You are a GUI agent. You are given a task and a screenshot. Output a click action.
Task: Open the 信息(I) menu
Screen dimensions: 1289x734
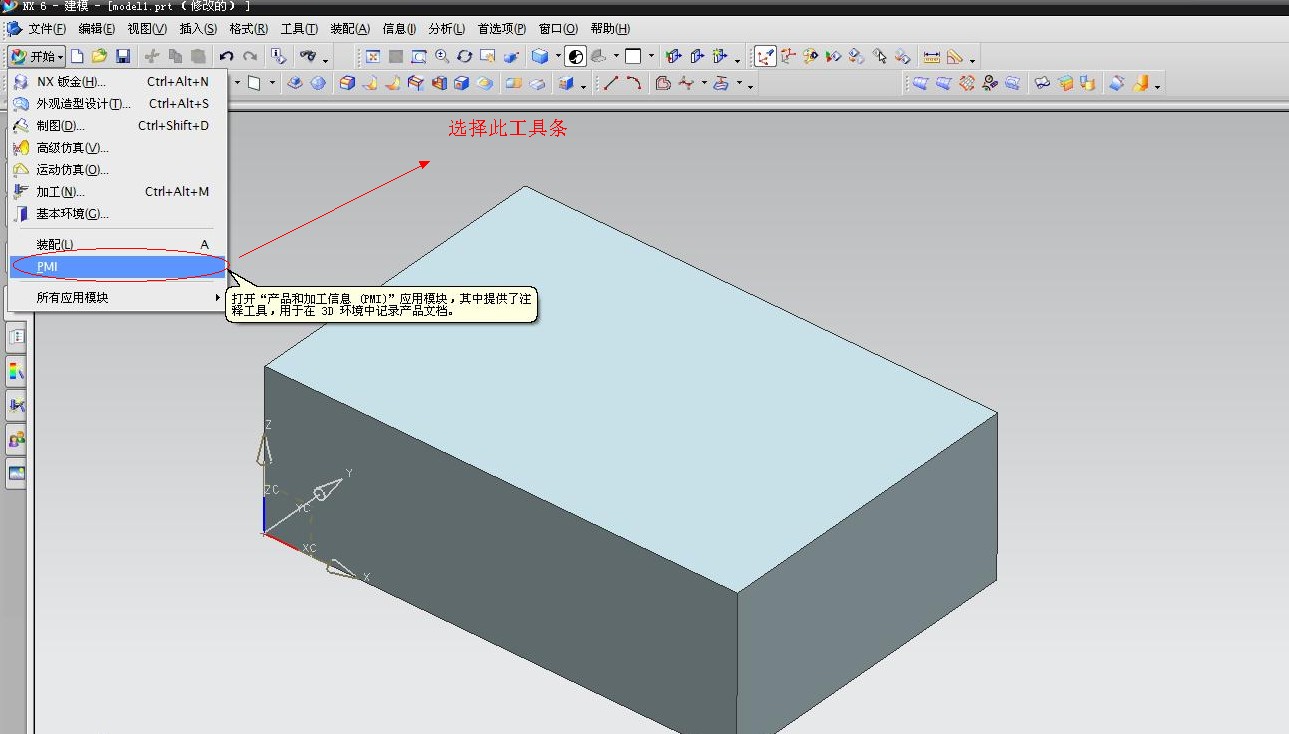coord(399,29)
